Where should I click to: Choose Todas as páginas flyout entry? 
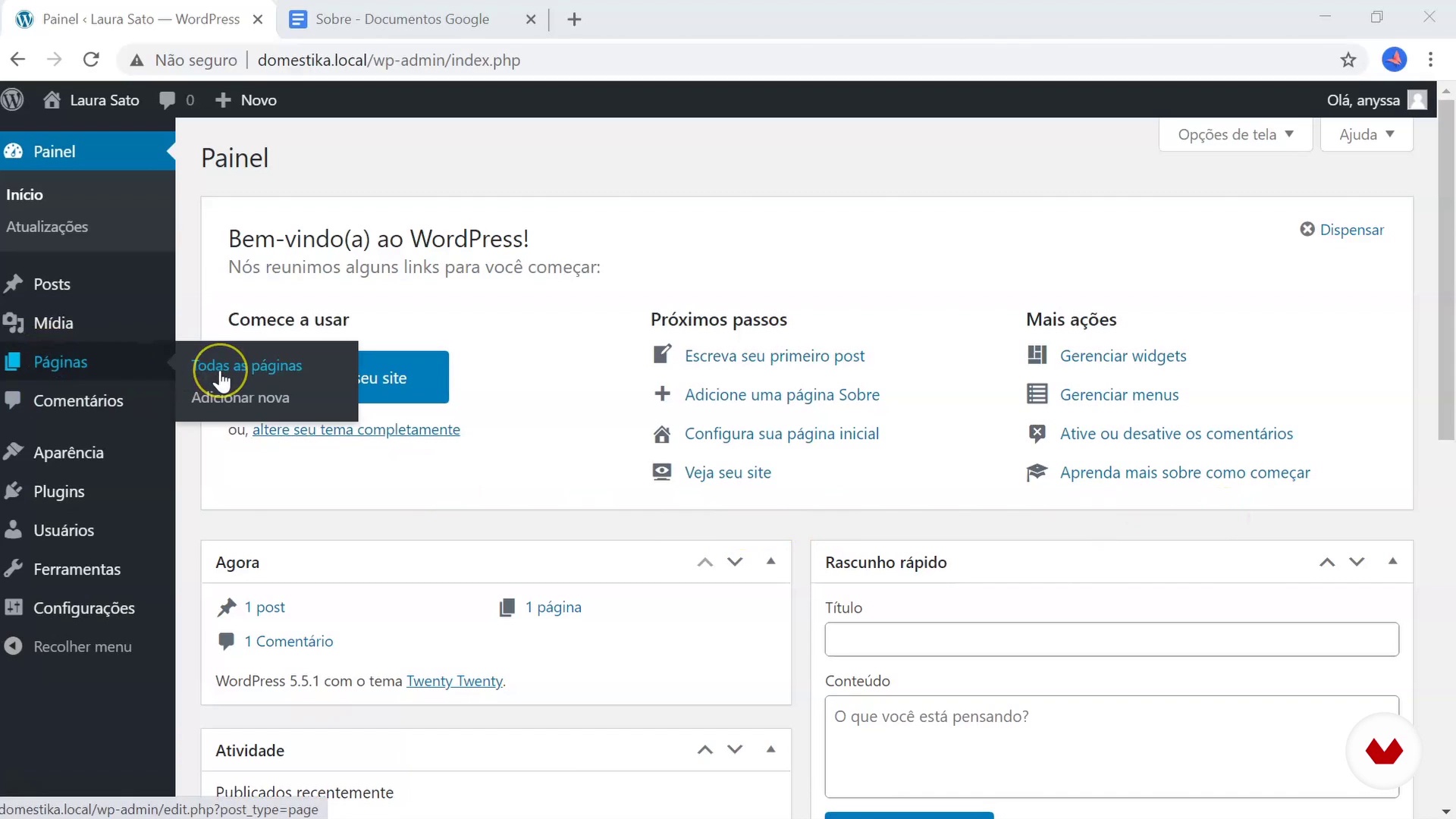[247, 366]
